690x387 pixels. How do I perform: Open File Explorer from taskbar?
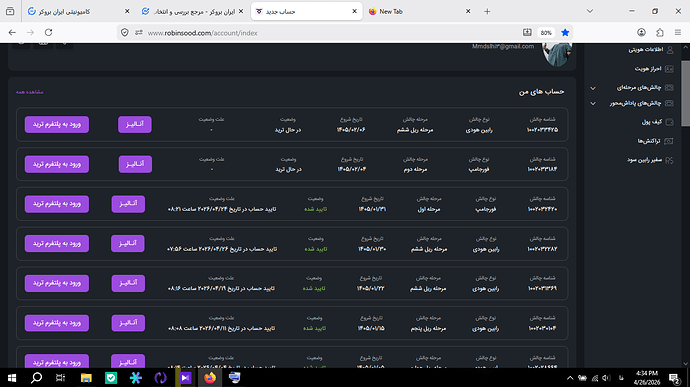pyautogui.click(x=86, y=378)
